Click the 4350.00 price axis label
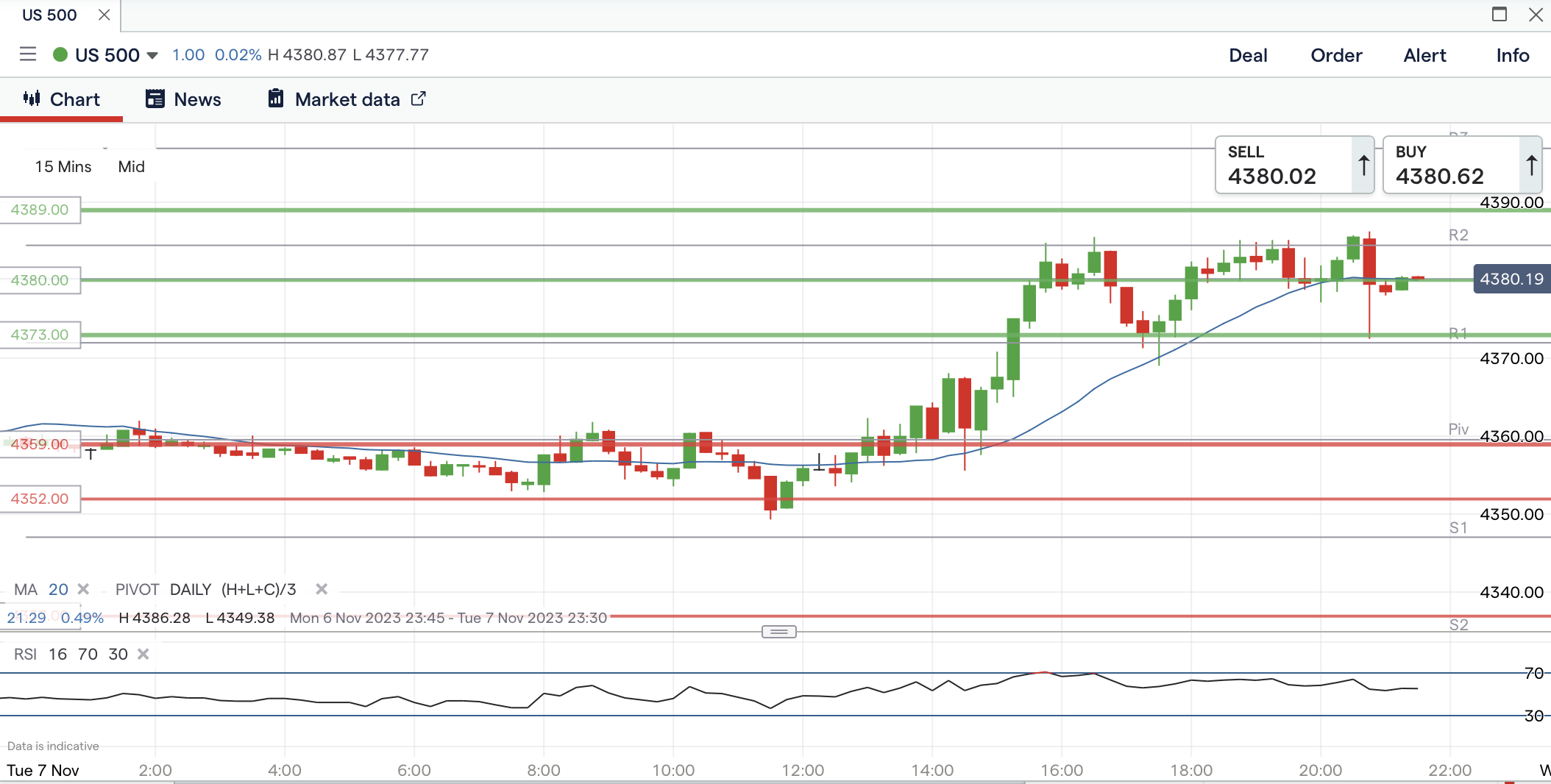 click(x=1511, y=514)
